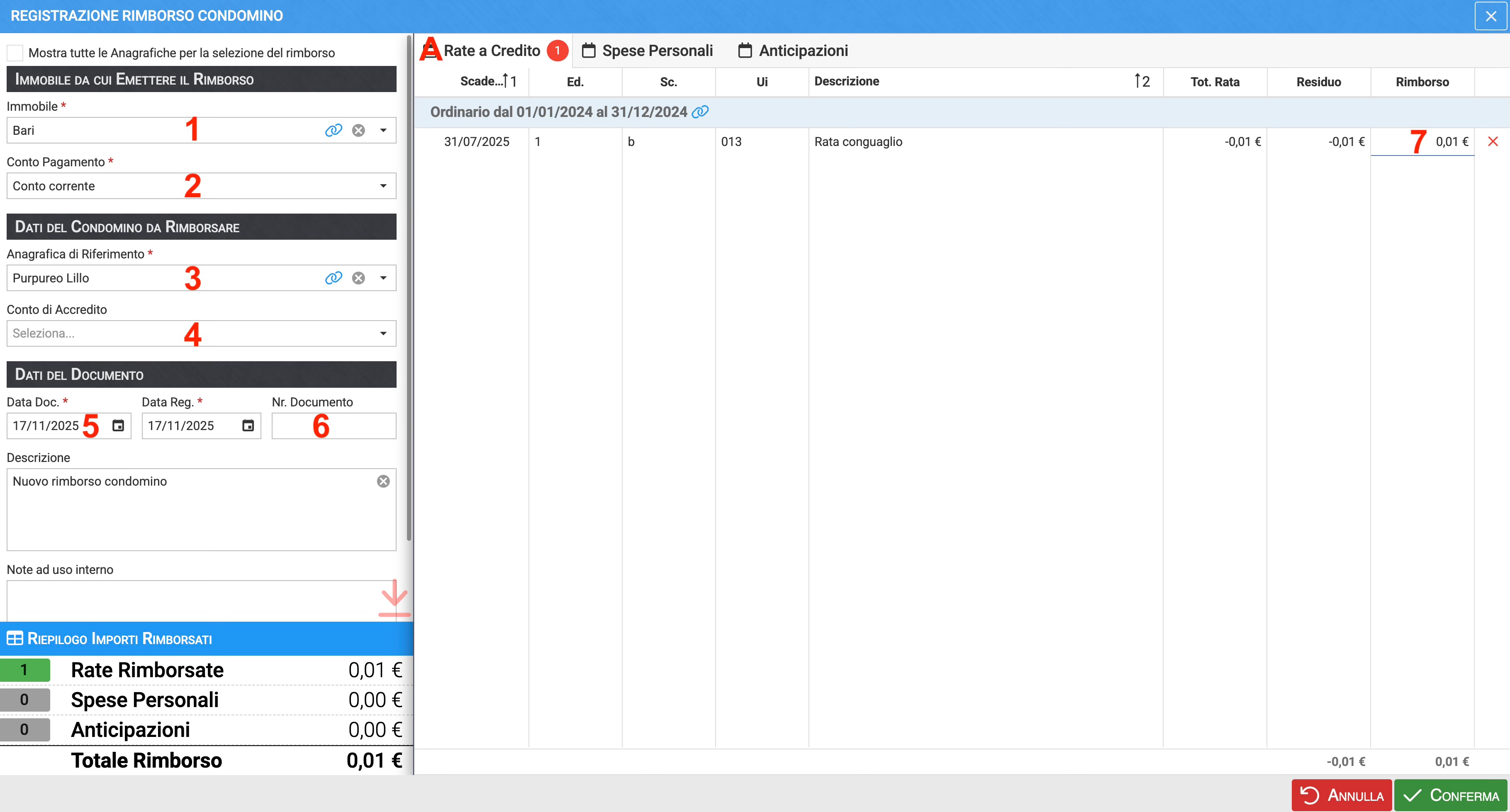1510x812 pixels.
Task: Expand the Immobile dropdown arrow
Action: pyautogui.click(x=383, y=130)
